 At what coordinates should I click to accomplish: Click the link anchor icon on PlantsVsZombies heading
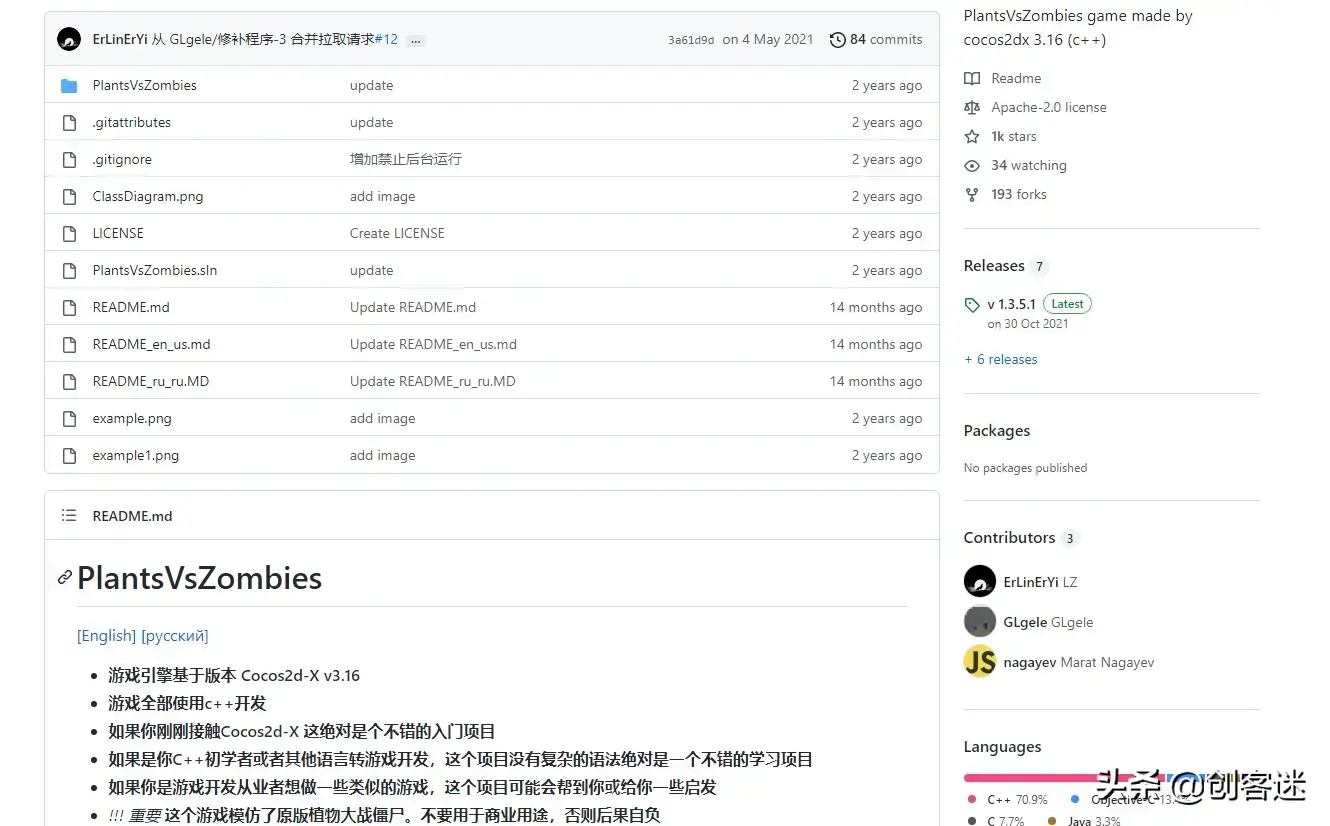64,578
